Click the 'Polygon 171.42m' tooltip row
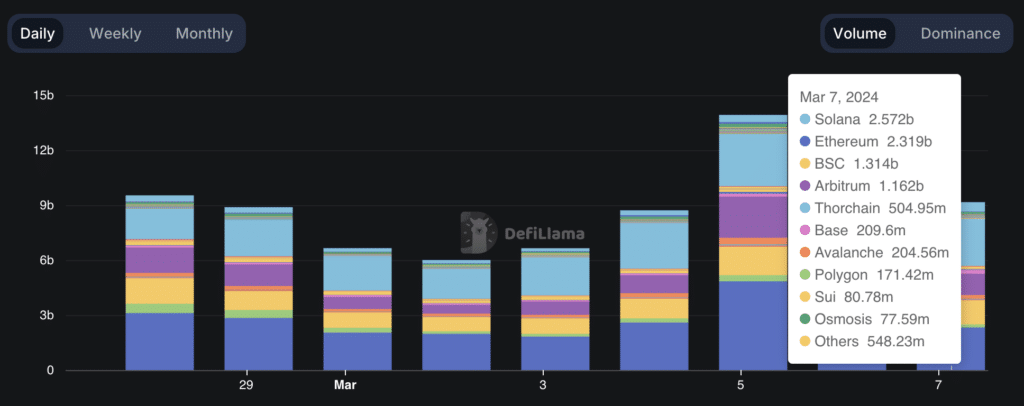 pyautogui.click(x=867, y=275)
